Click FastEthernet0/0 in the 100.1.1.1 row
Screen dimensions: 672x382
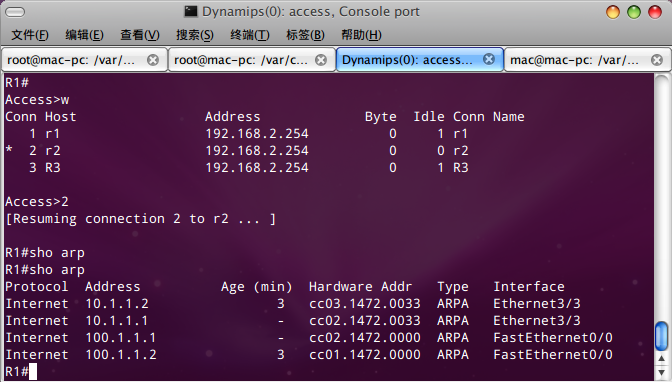coord(553,337)
